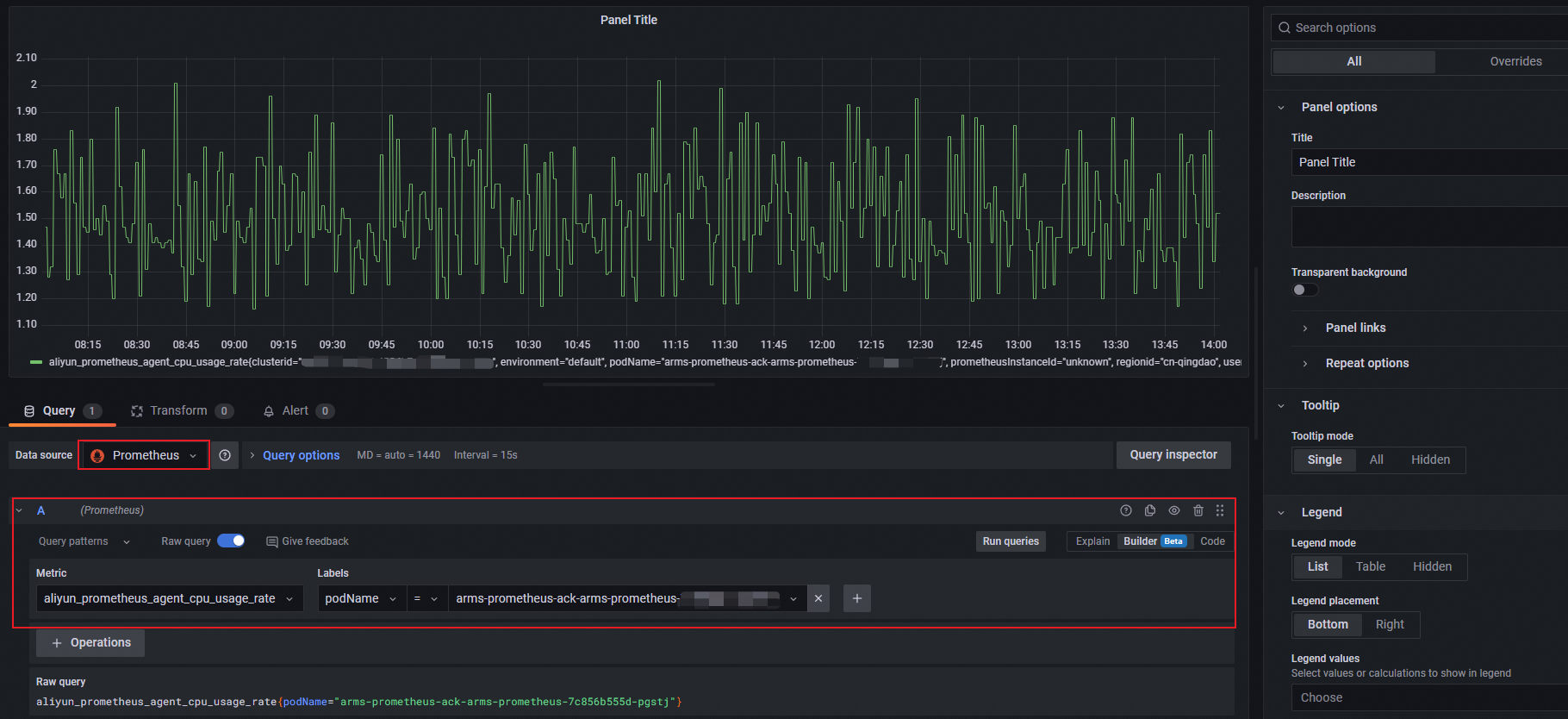Viewport: 1568px width, 719px height.
Task: Click the search options magnifier icon
Action: (x=1285, y=28)
